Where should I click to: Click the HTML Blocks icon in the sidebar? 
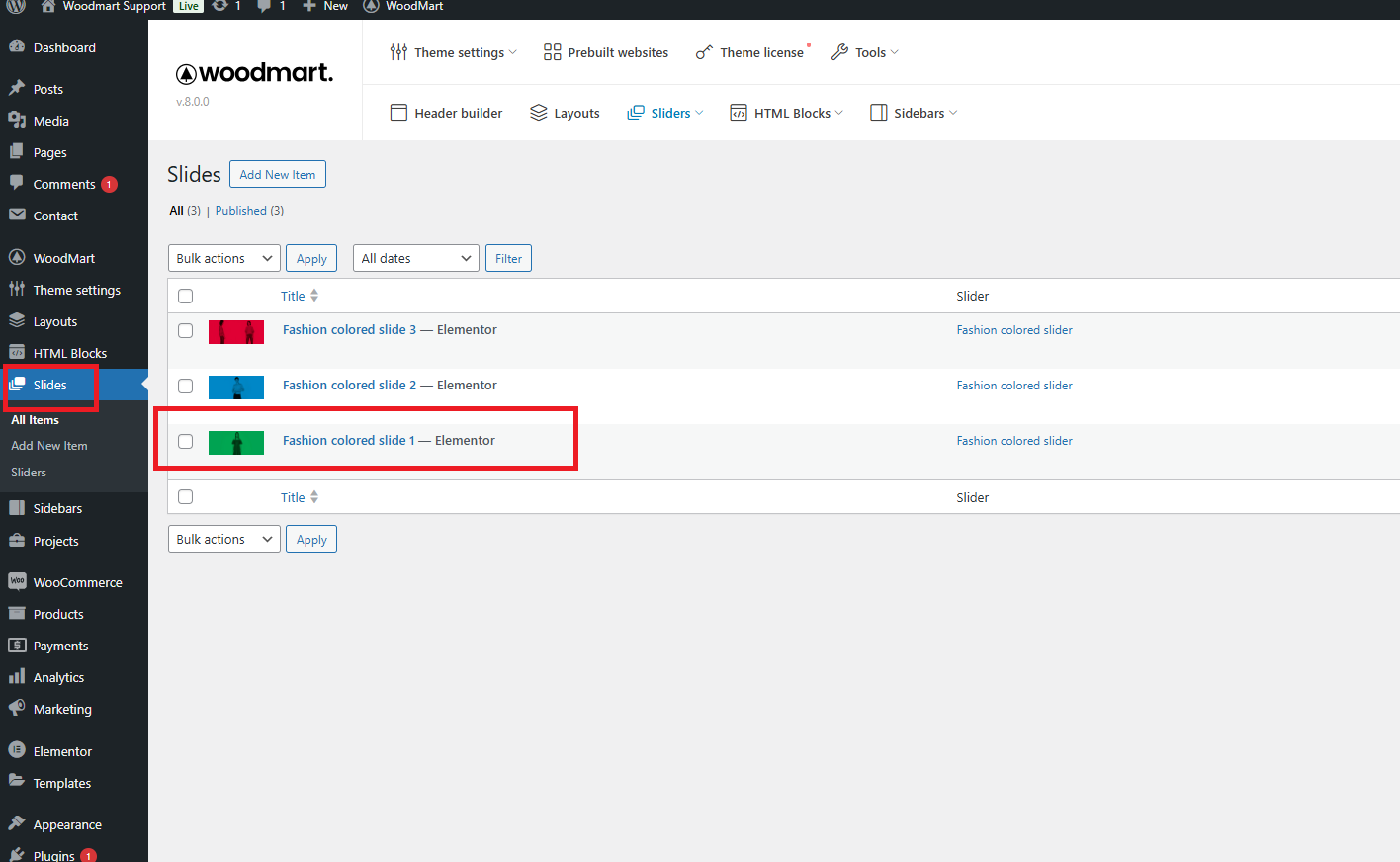17,352
